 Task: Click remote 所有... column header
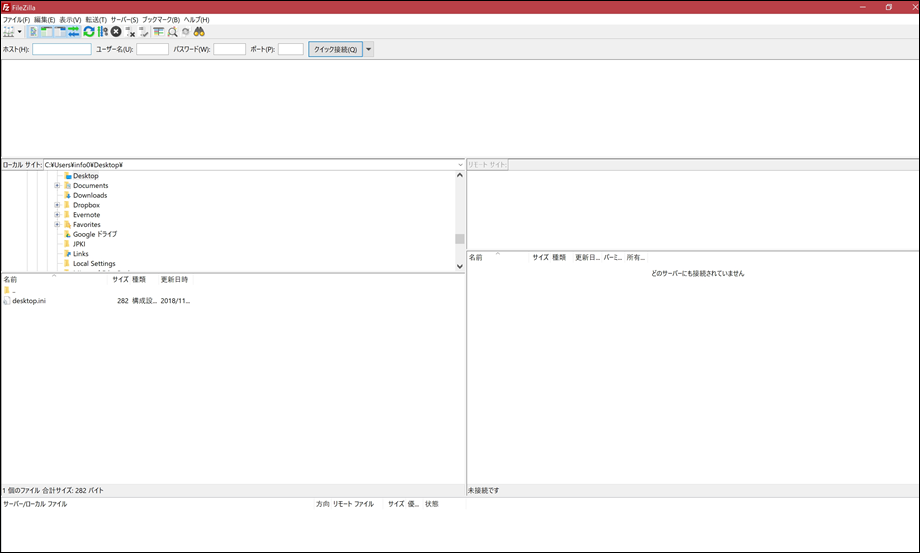click(x=635, y=257)
